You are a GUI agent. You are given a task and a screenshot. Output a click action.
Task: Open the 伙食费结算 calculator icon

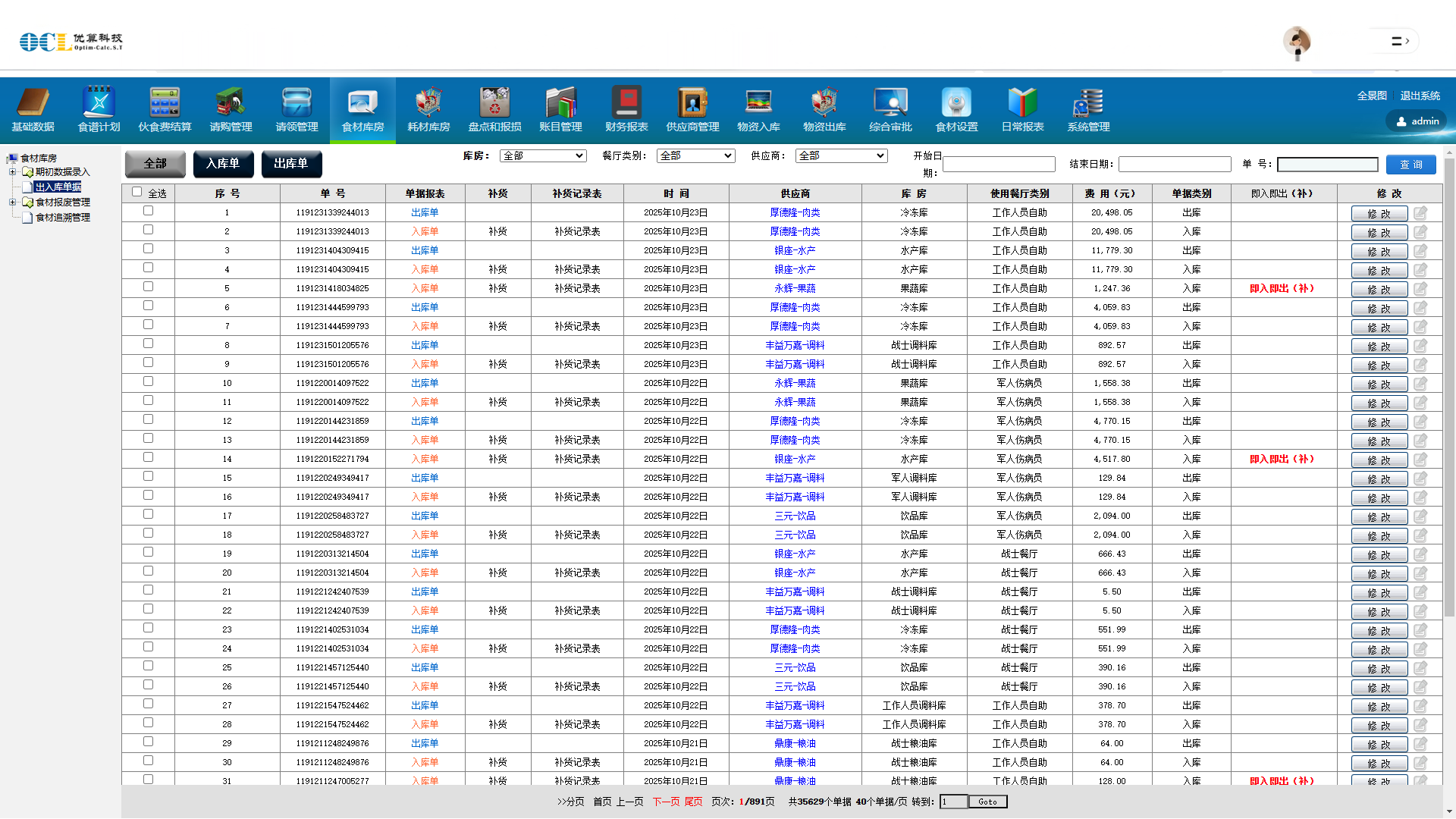[x=165, y=102]
